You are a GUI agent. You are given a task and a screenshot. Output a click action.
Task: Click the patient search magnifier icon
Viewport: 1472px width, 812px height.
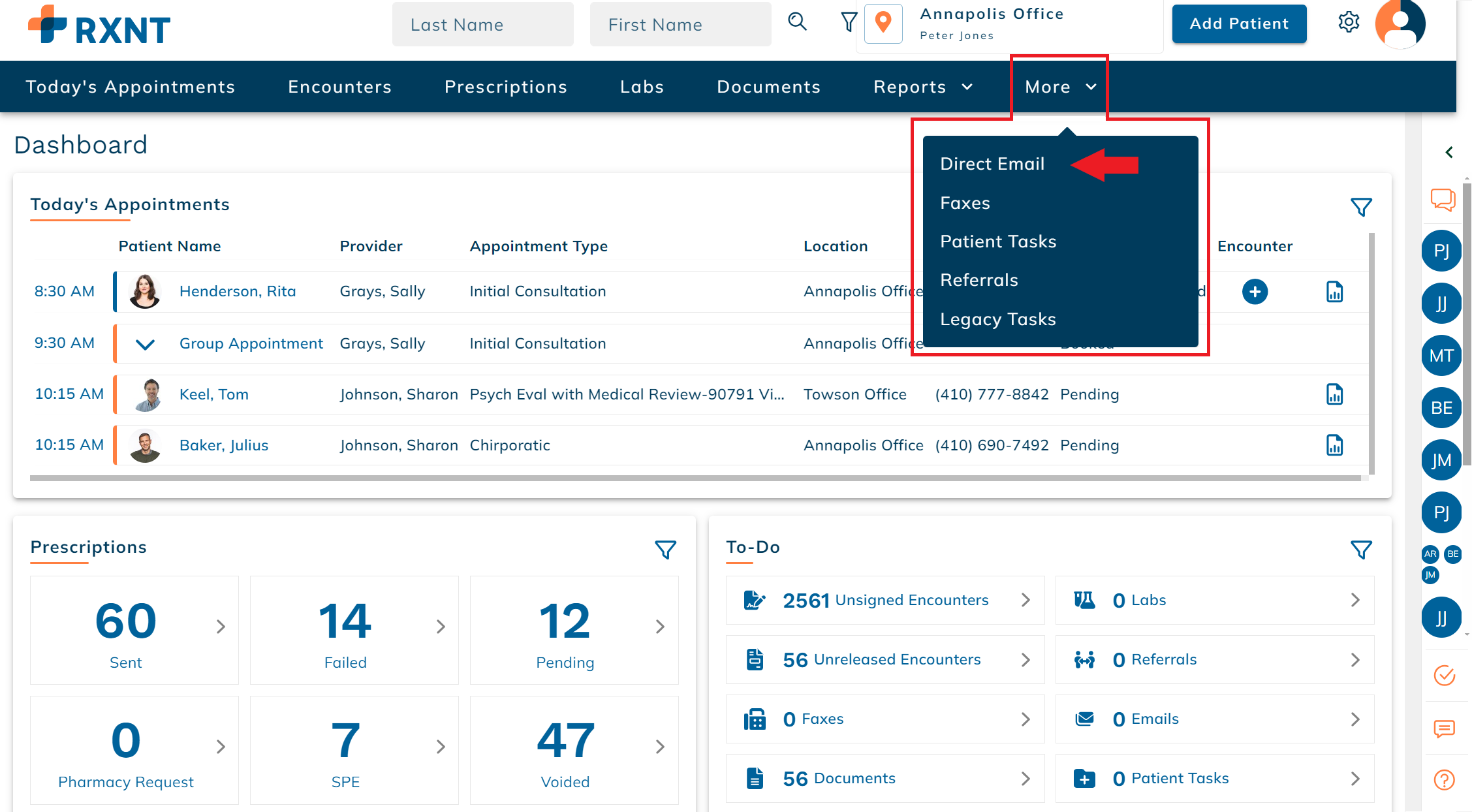(x=797, y=22)
